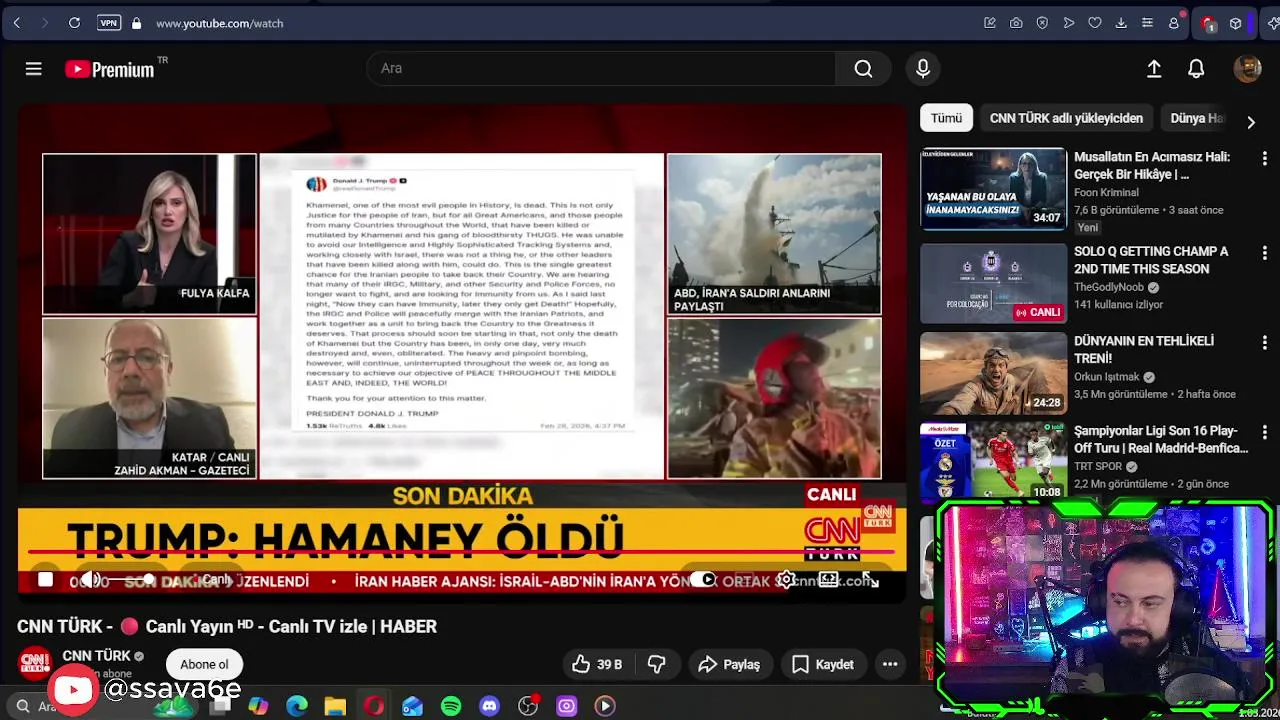Open the browser site security lock icon

[136, 23]
